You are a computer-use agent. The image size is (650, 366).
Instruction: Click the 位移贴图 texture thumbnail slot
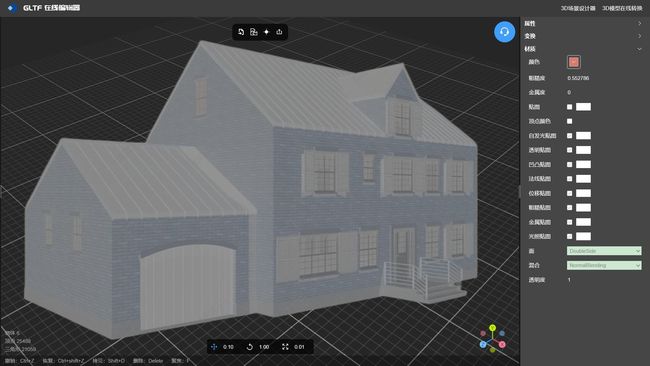[583, 193]
